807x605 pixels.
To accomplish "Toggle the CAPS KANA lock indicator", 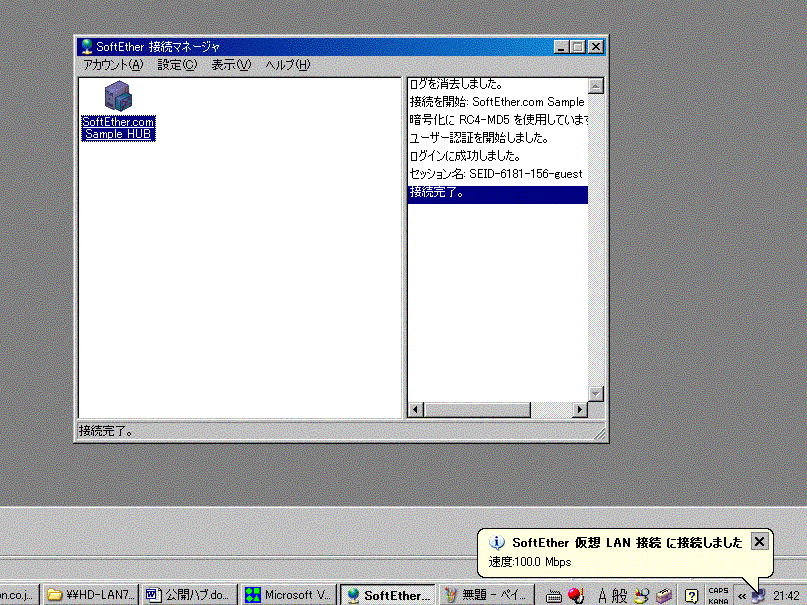I will 718,595.
